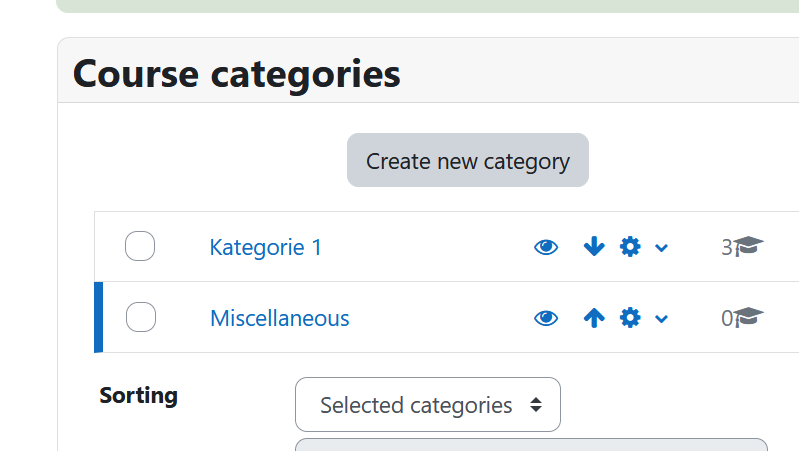Click the course count 0 for Miscellaneous

pos(727,319)
